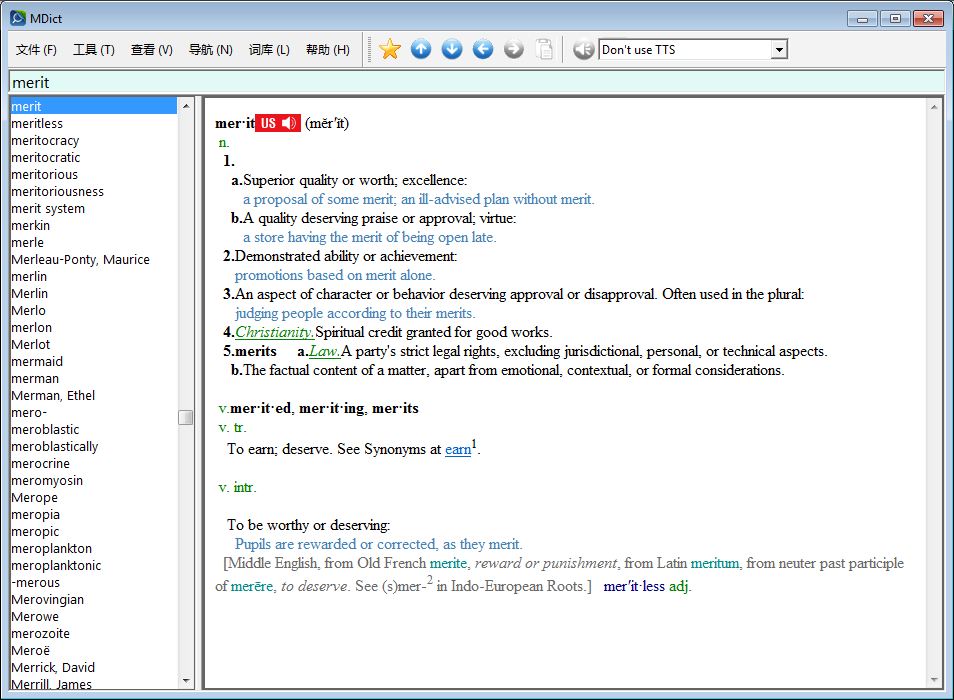The width and height of the screenshot is (954, 700).
Task: Click the Law label link
Action: 324,351
